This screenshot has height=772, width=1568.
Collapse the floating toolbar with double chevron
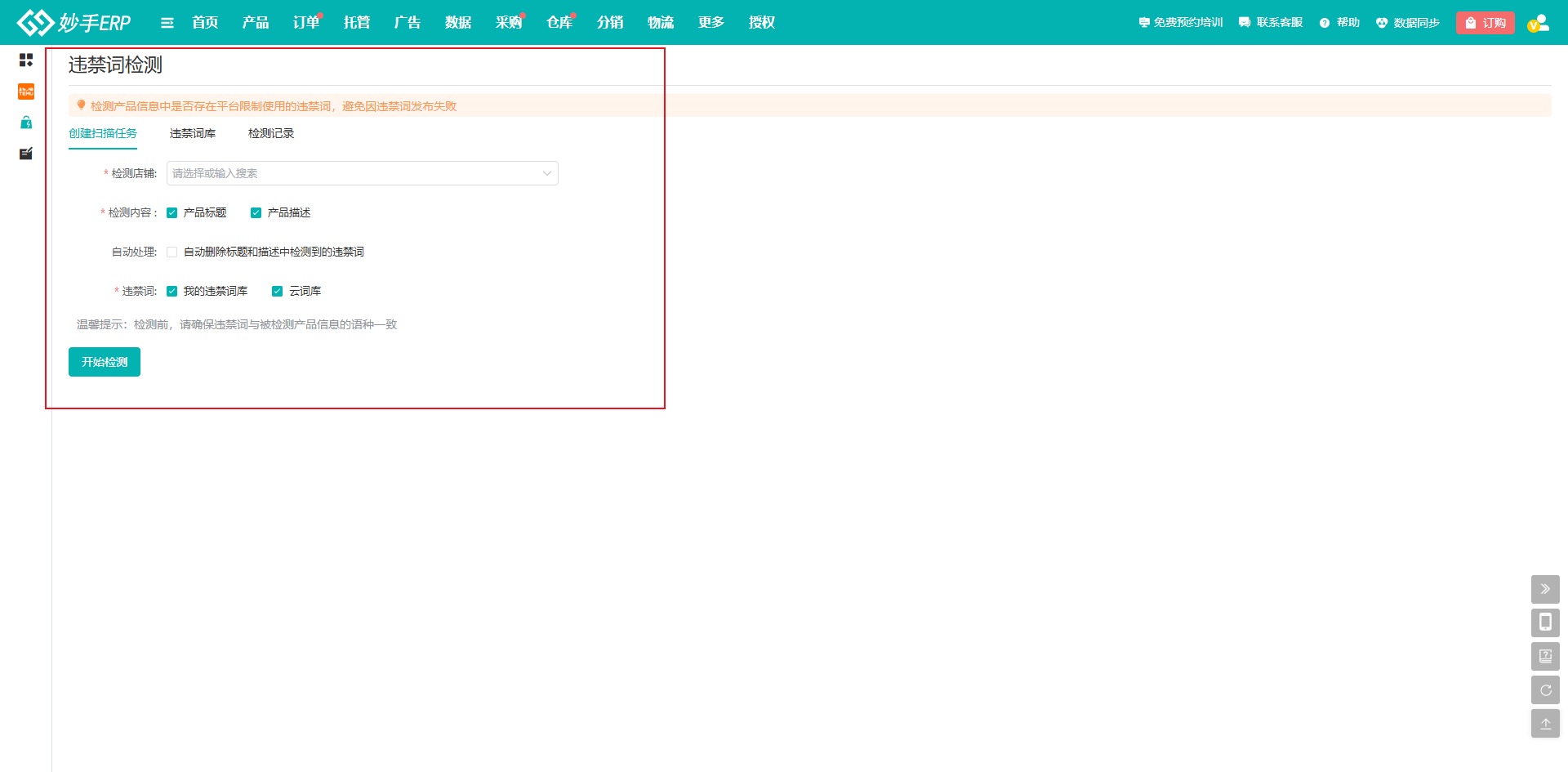[1545, 589]
